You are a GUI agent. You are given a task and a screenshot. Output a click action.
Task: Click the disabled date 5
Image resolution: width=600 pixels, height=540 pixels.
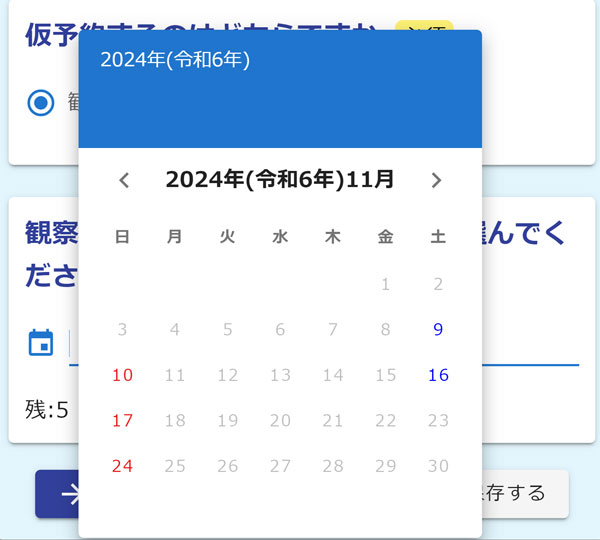pos(228,330)
